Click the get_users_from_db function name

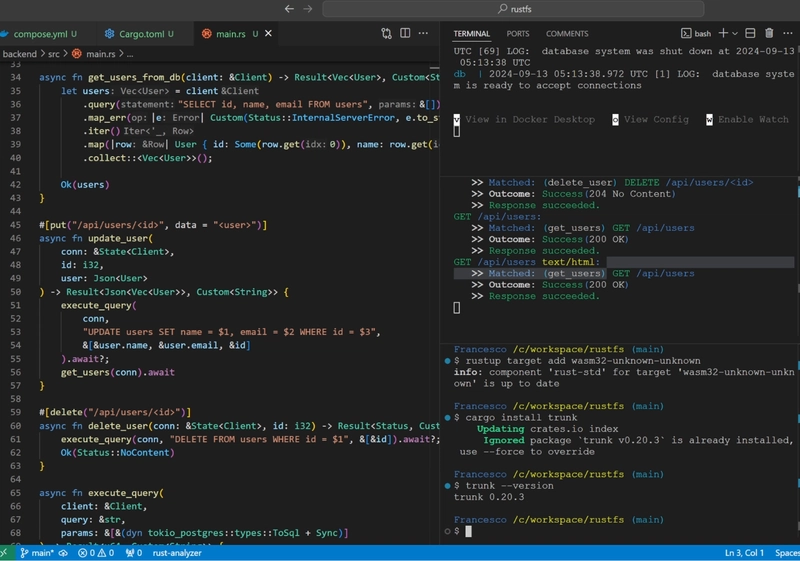pyautogui.click(x=134, y=78)
